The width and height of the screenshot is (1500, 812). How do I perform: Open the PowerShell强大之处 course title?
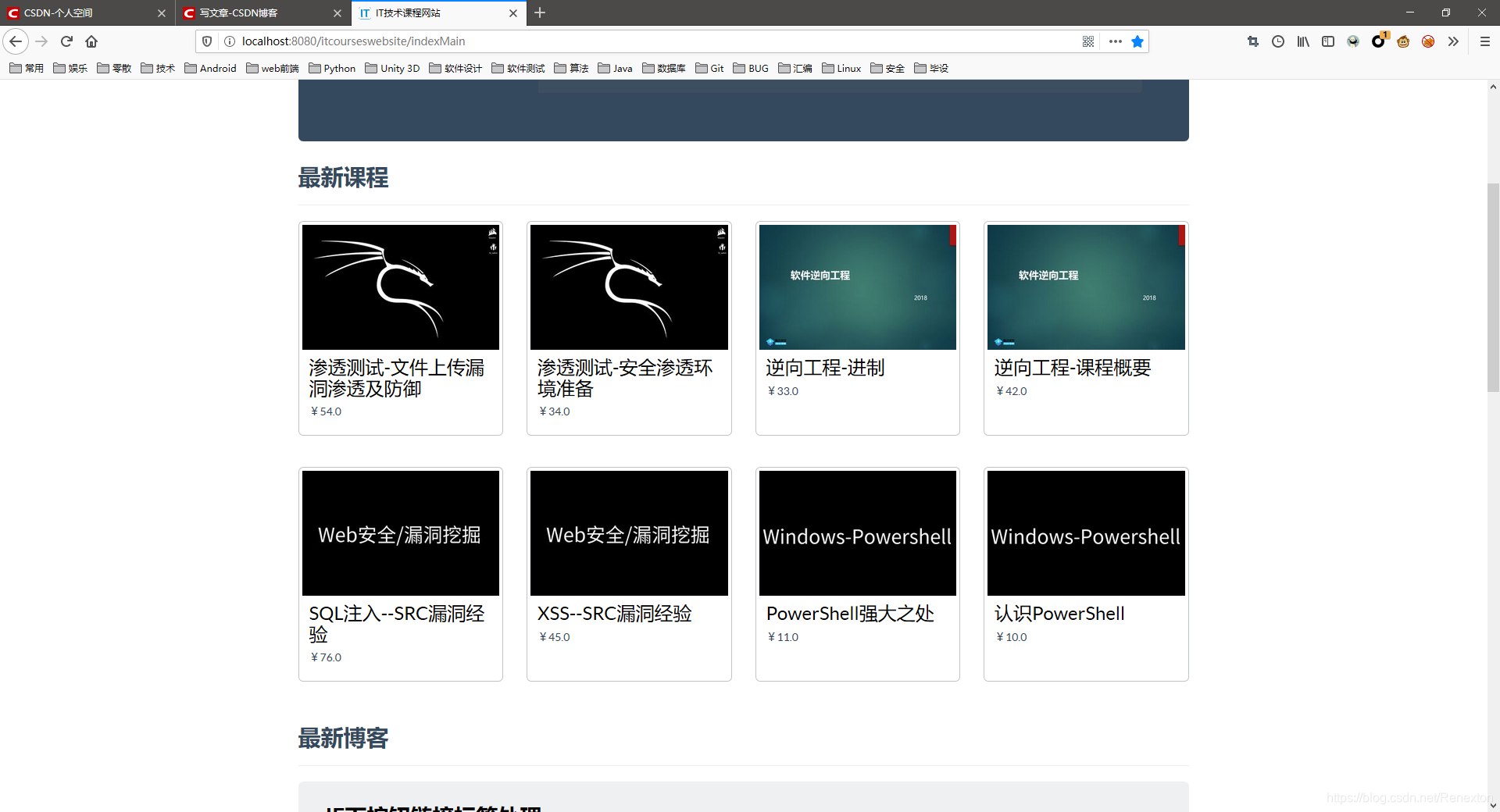[850, 614]
